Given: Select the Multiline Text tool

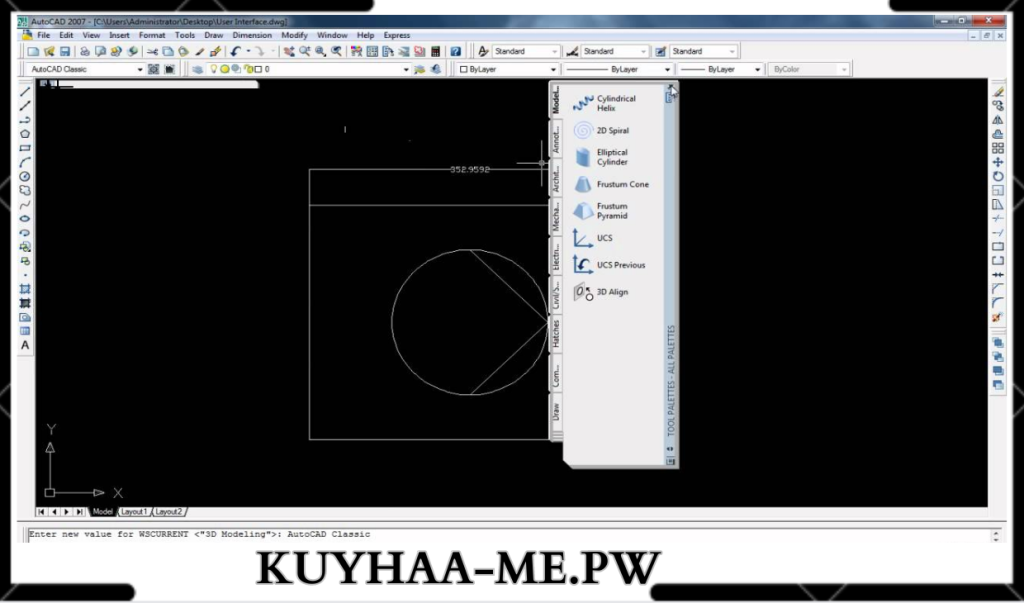Looking at the screenshot, I should (25, 346).
